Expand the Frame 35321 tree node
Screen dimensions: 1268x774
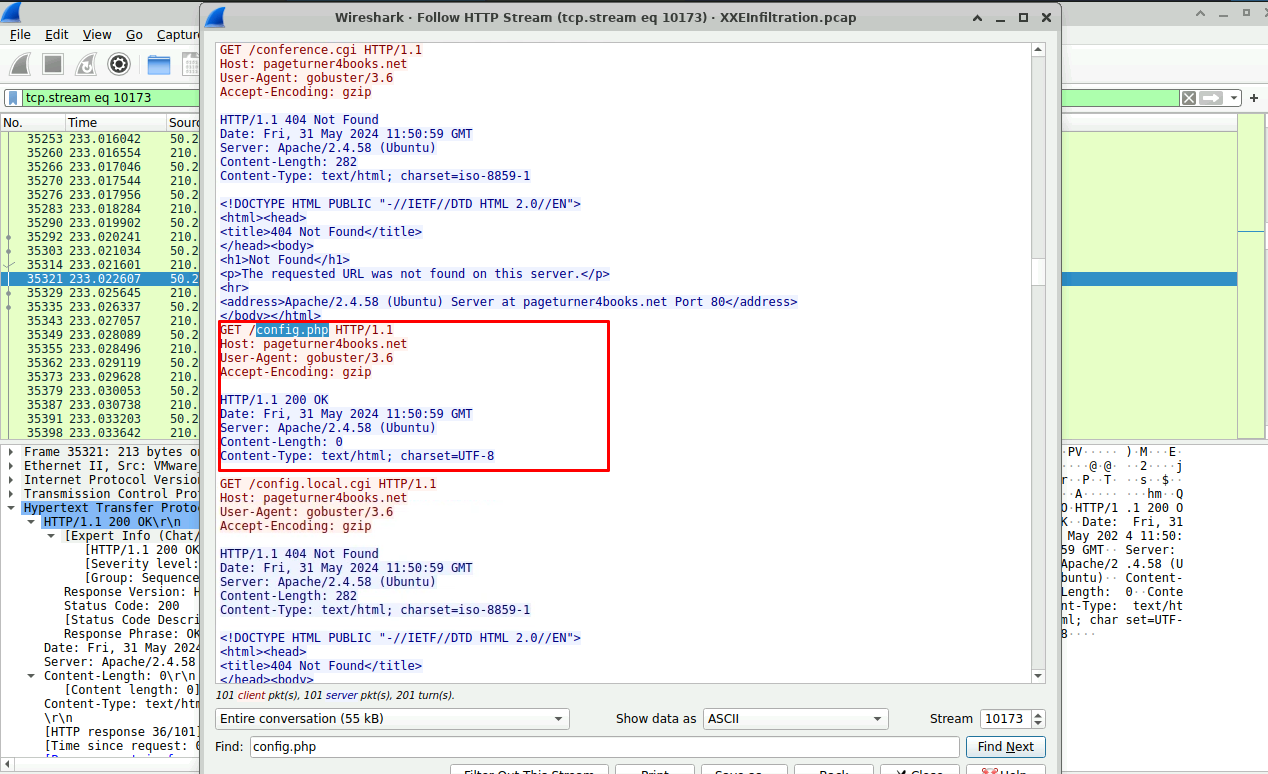[x=11, y=452]
